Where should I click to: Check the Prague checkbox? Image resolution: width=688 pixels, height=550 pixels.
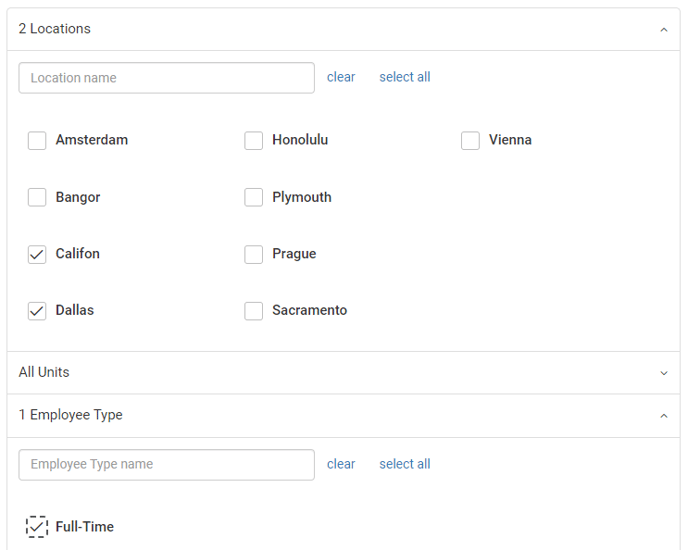point(254,255)
